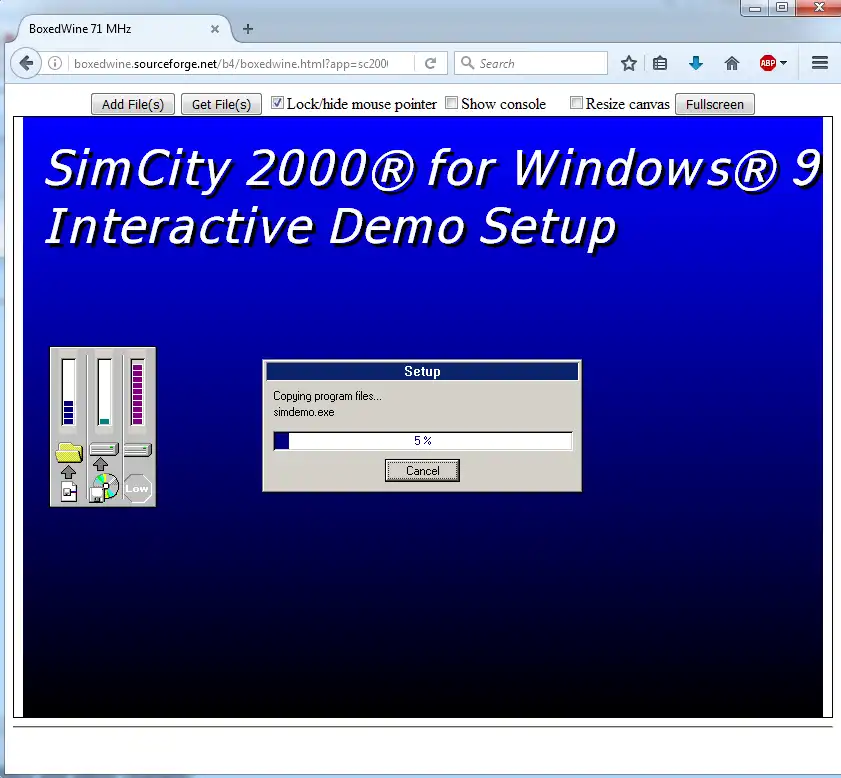Close the browser window
This screenshot has width=841, height=778.
pyautogui.click(x=818, y=8)
